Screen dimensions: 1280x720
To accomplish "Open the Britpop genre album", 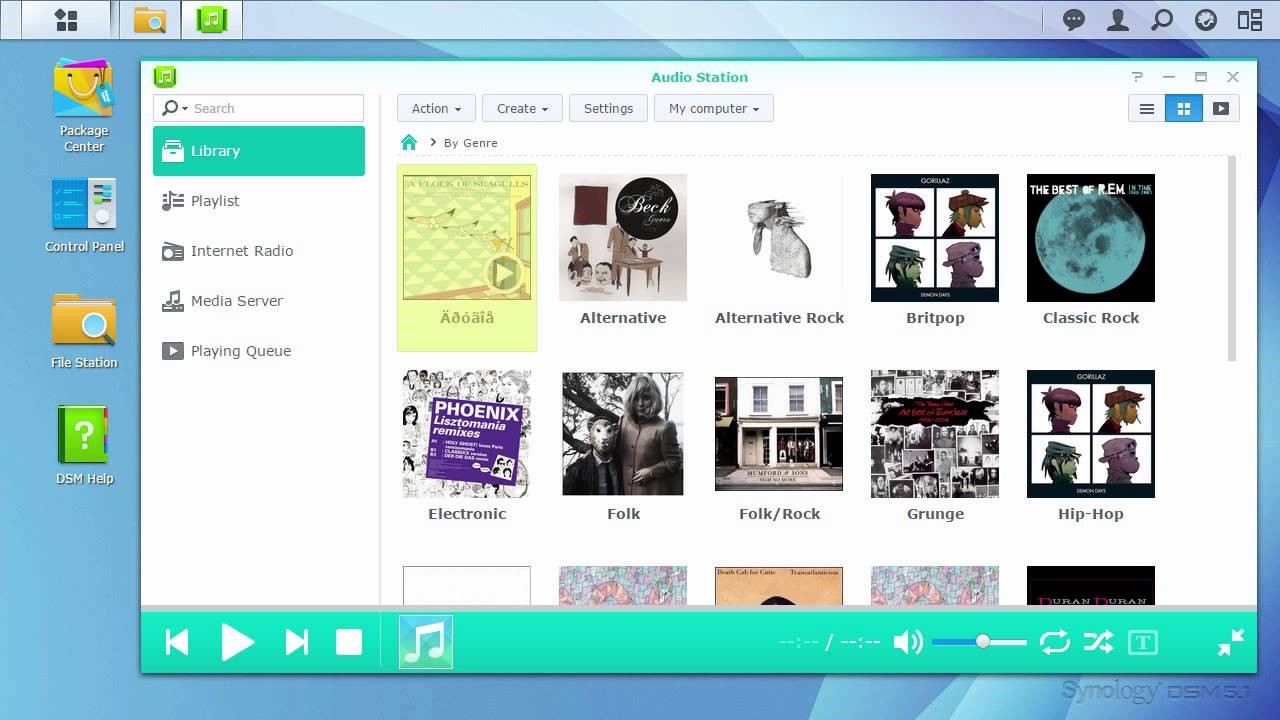I will click(935, 238).
